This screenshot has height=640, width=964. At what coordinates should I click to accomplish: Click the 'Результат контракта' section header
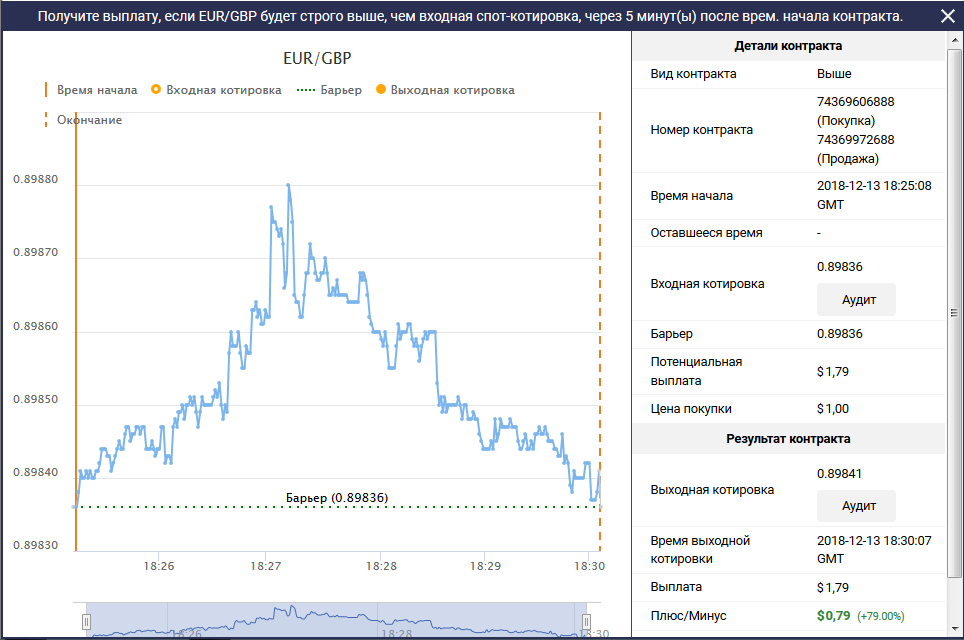pos(788,439)
